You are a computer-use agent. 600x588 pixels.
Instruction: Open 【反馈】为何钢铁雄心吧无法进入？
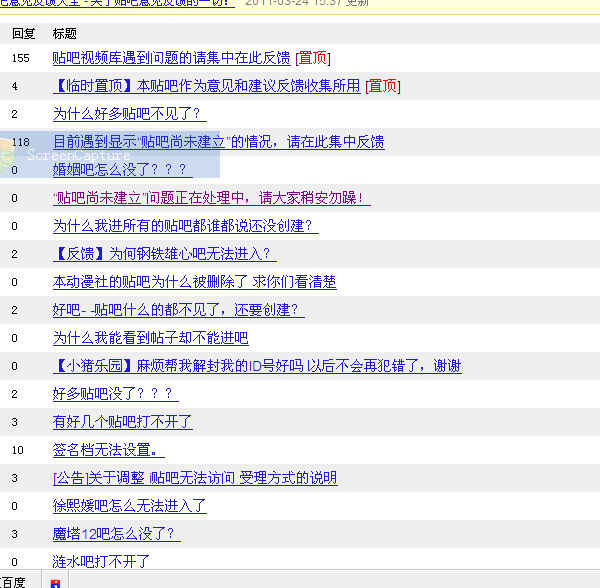(x=164, y=254)
